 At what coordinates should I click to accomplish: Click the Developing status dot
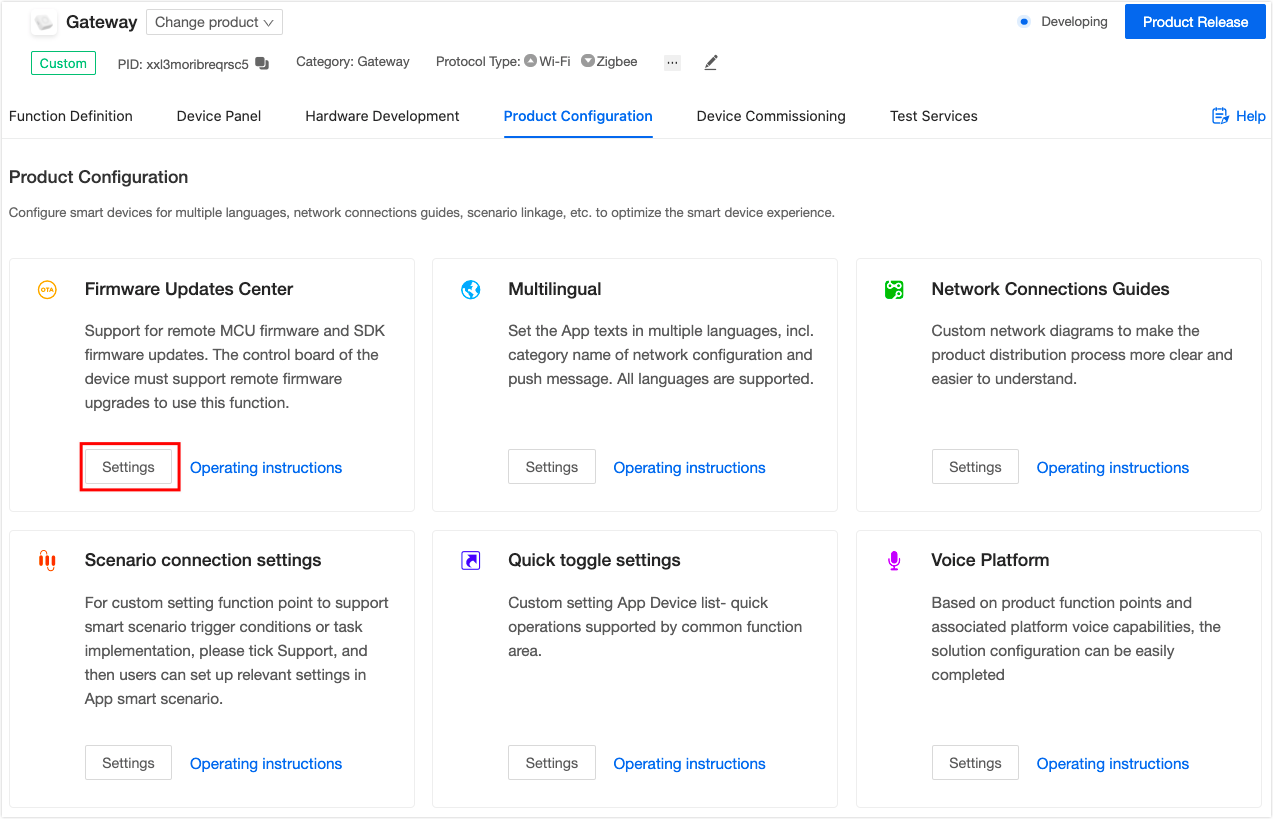point(1023,21)
